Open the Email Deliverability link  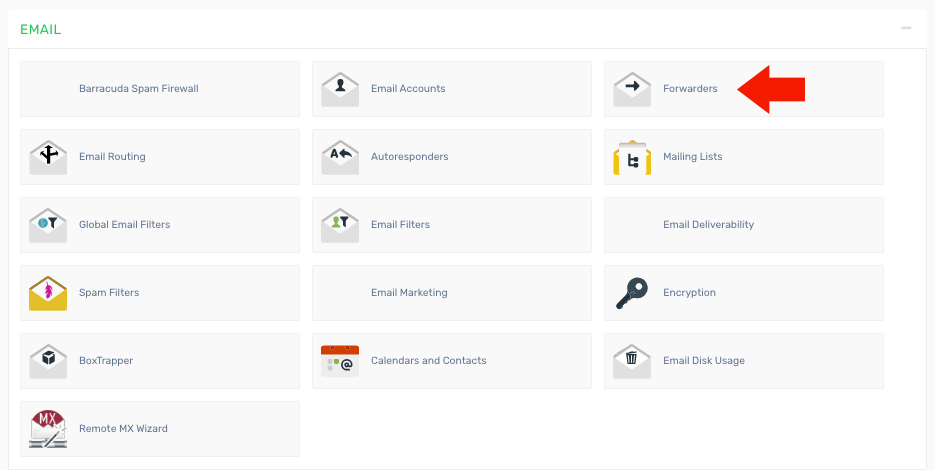point(708,225)
